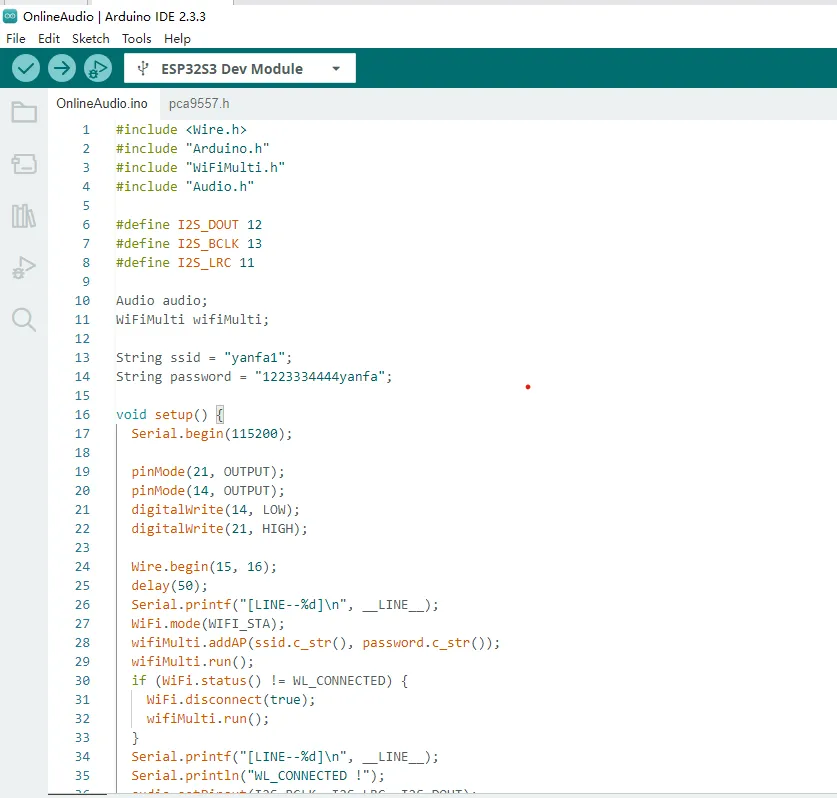
Task: Open the Help menu
Action: (177, 39)
